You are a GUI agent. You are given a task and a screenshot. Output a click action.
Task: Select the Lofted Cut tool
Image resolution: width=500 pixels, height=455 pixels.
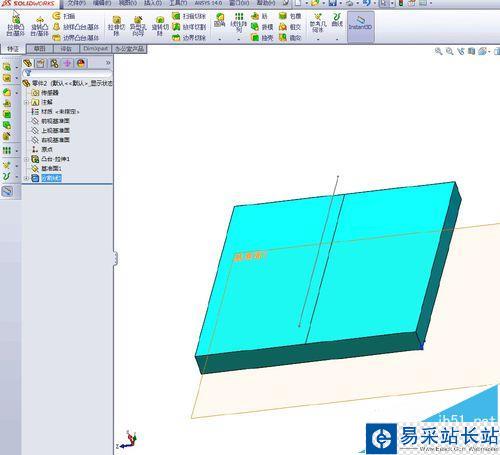(189, 27)
